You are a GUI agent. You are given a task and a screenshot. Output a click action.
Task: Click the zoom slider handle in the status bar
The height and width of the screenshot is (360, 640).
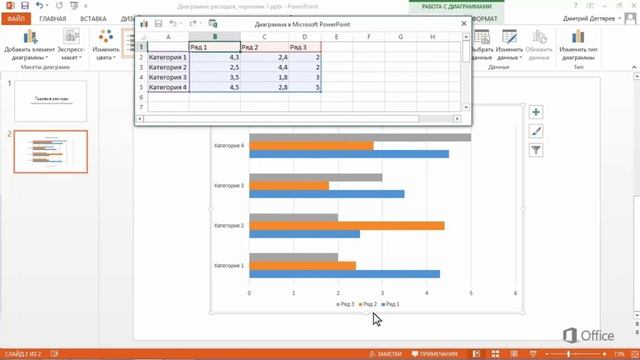click(569, 354)
